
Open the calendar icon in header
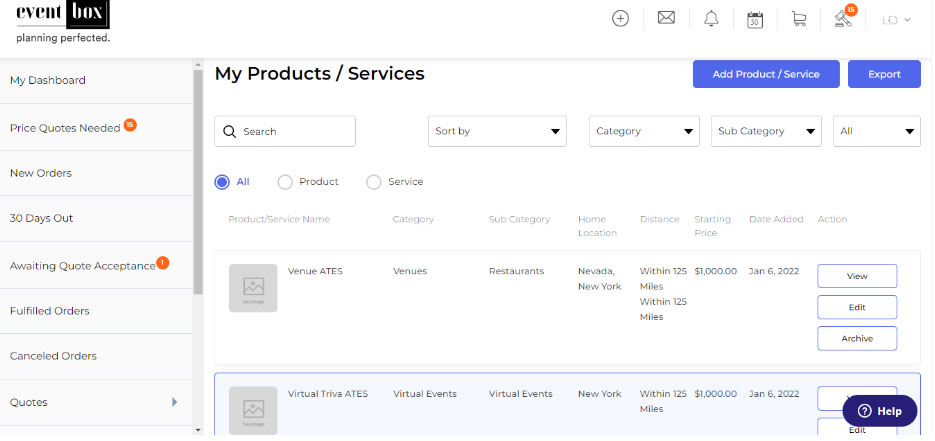pyautogui.click(x=755, y=19)
